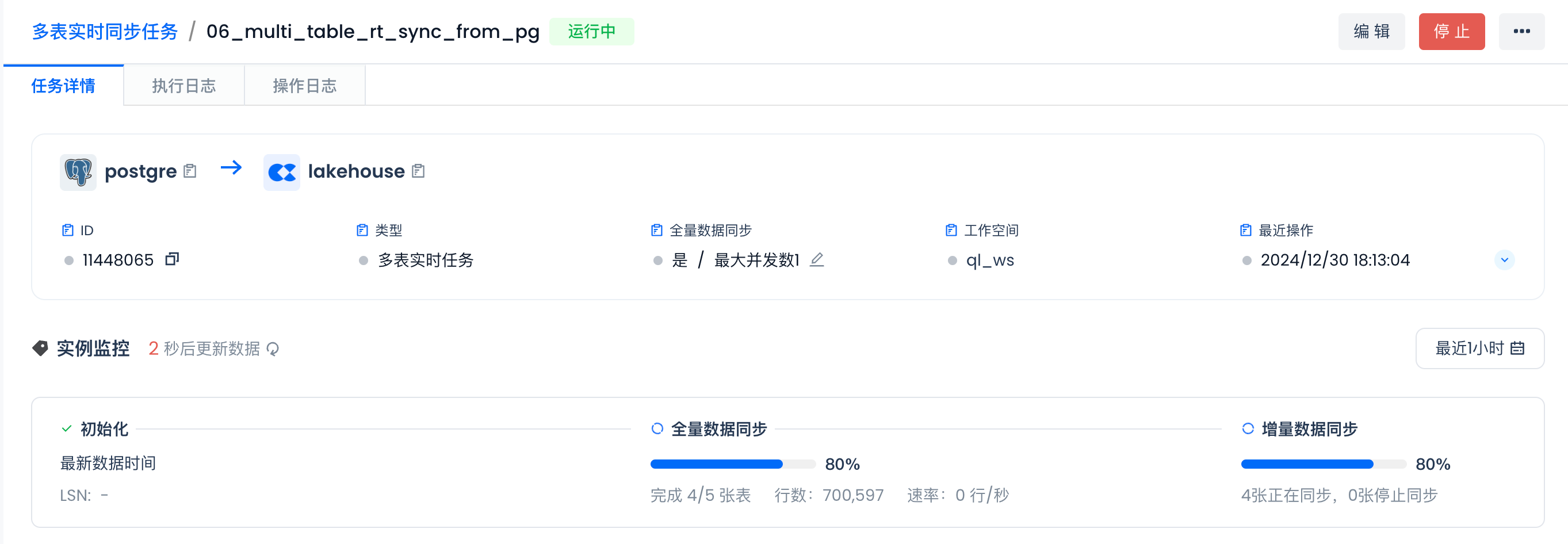
Task: Expand the recent operation details chevron
Action: 1504,260
